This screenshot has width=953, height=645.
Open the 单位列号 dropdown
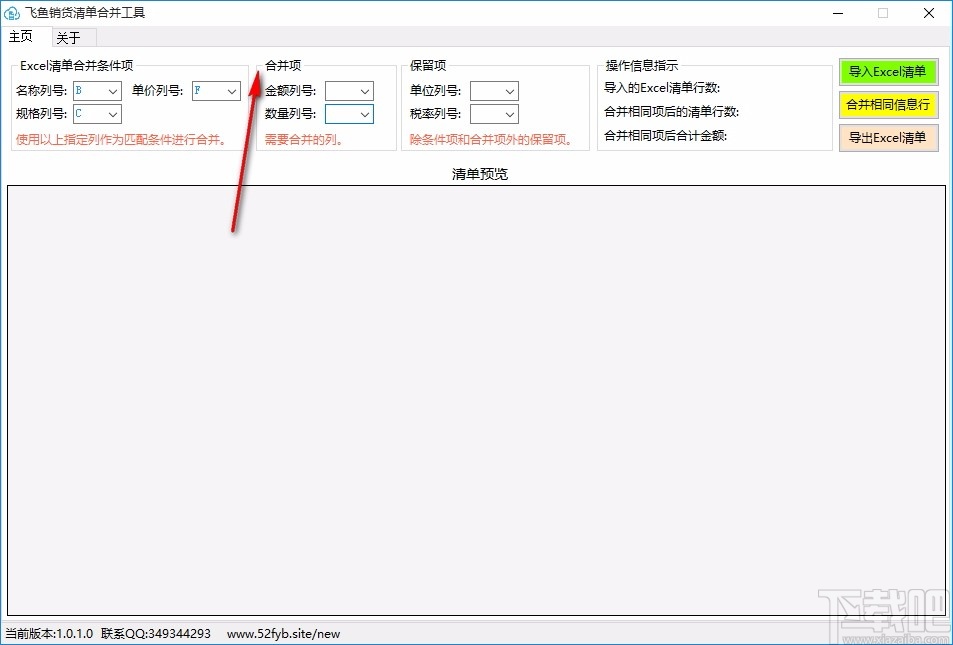pyautogui.click(x=511, y=90)
